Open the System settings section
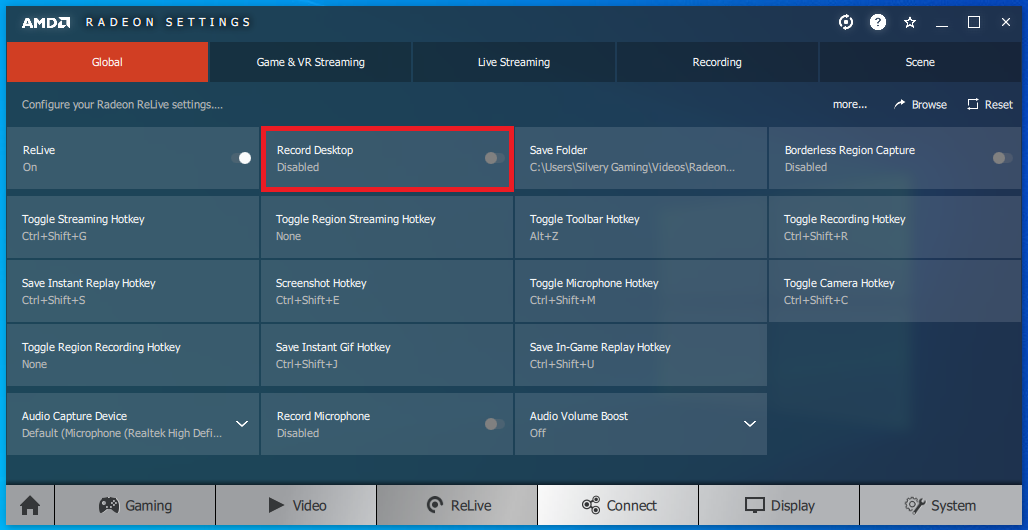 click(940, 505)
